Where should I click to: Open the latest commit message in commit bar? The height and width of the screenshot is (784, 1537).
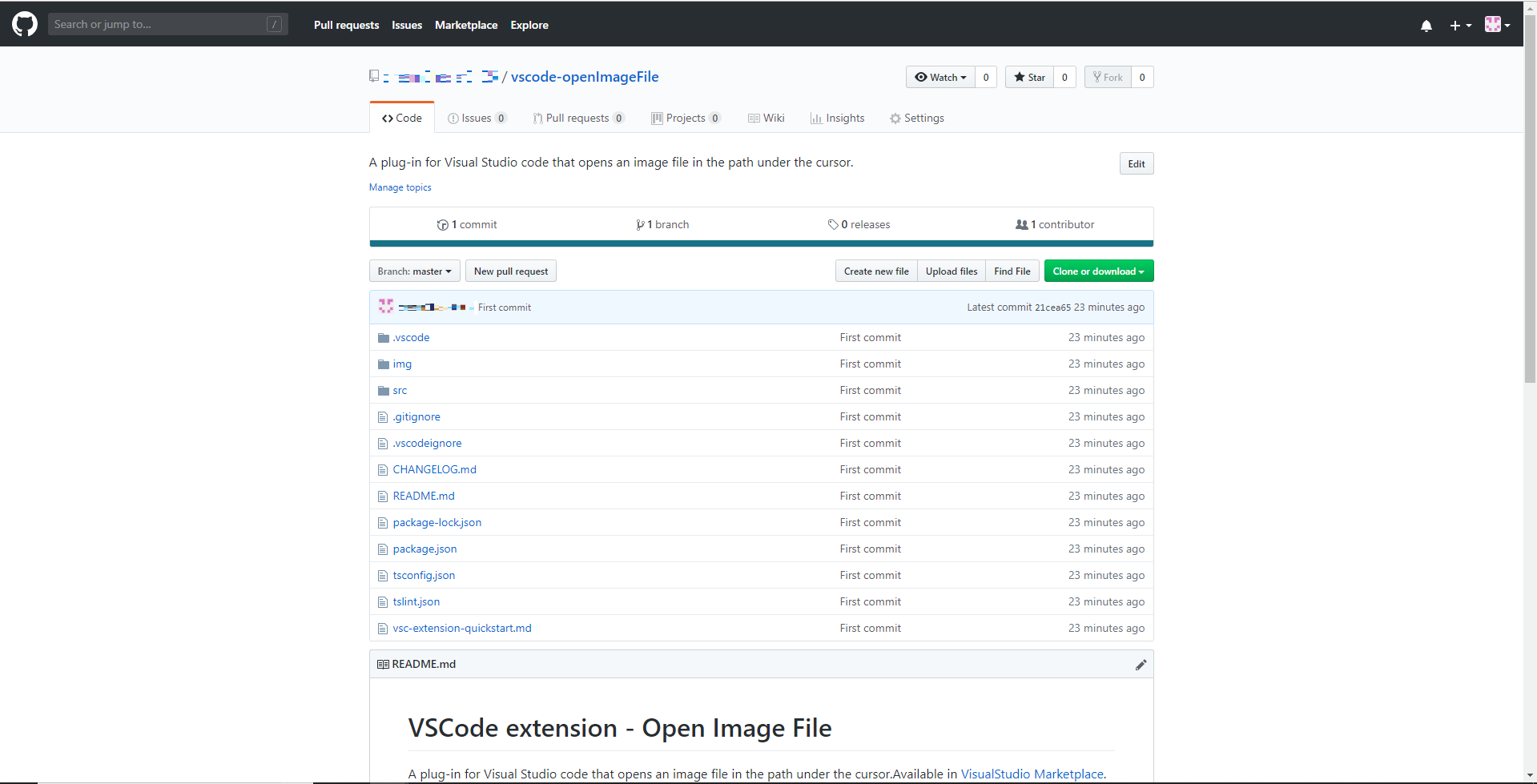505,308
